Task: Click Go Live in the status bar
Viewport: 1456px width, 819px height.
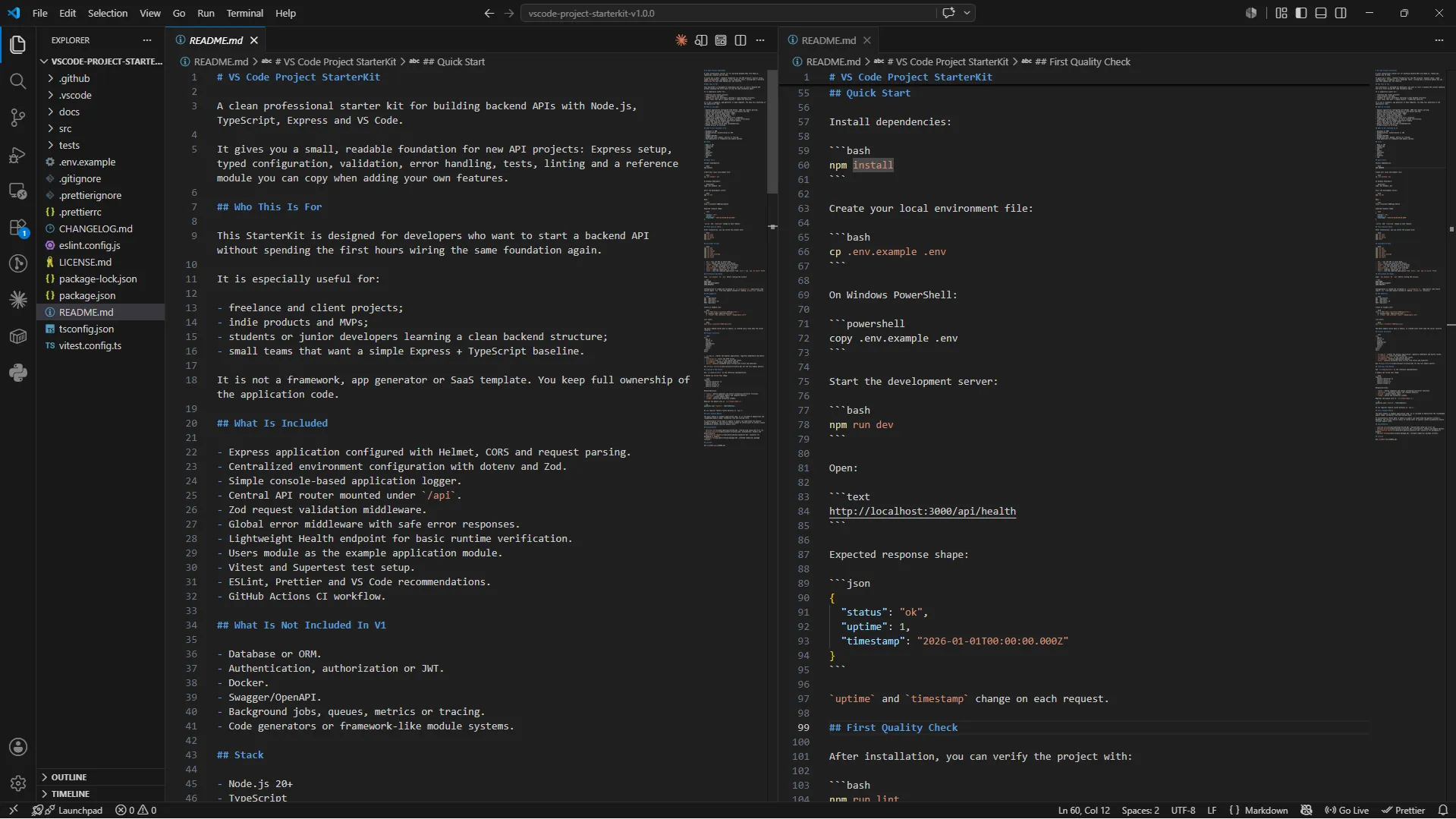Action: [1347, 810]
